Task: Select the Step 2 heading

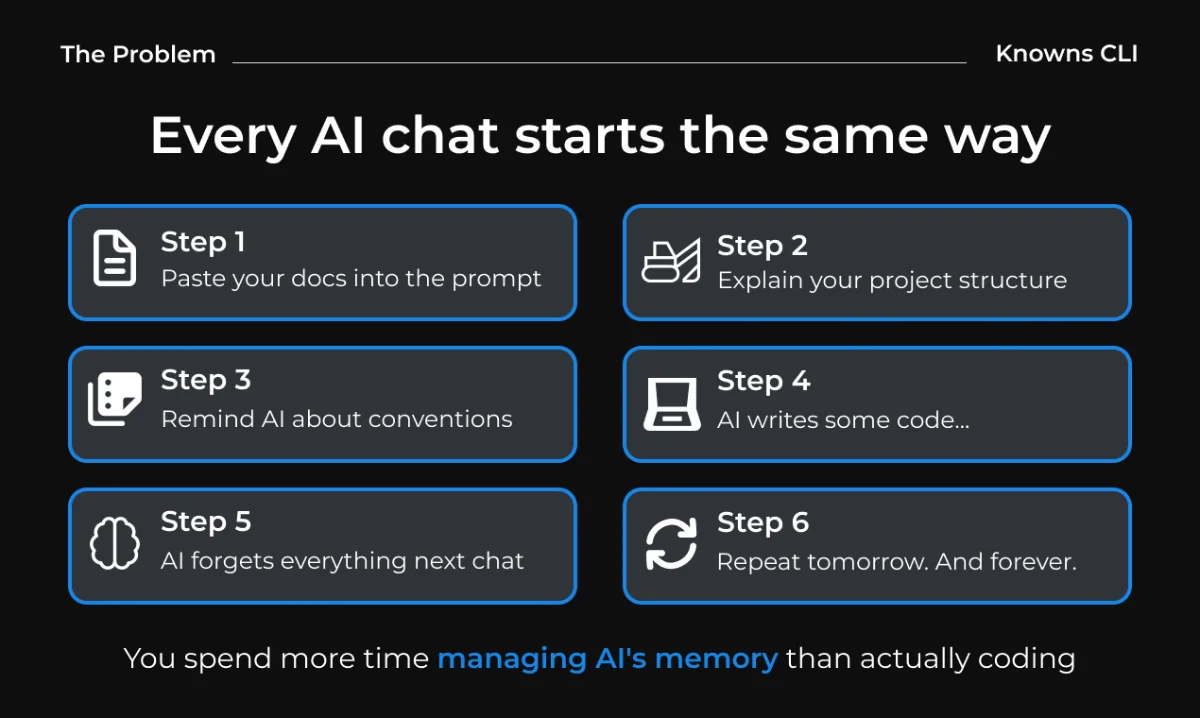Action: 762,245
